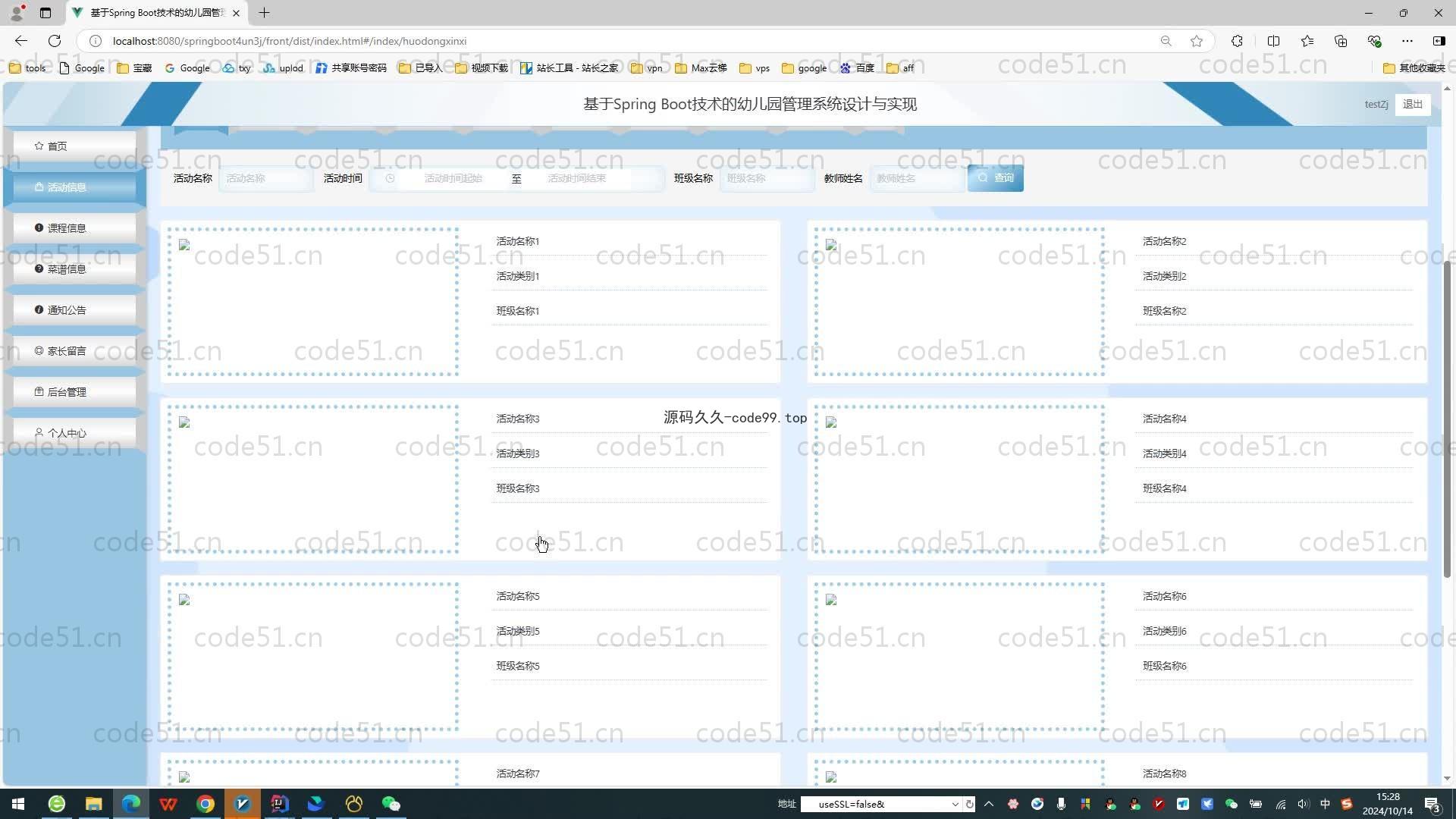The image size is (1456, 819).
Task: Open browser extensions puzzle icon
Action: point(1237,41)
